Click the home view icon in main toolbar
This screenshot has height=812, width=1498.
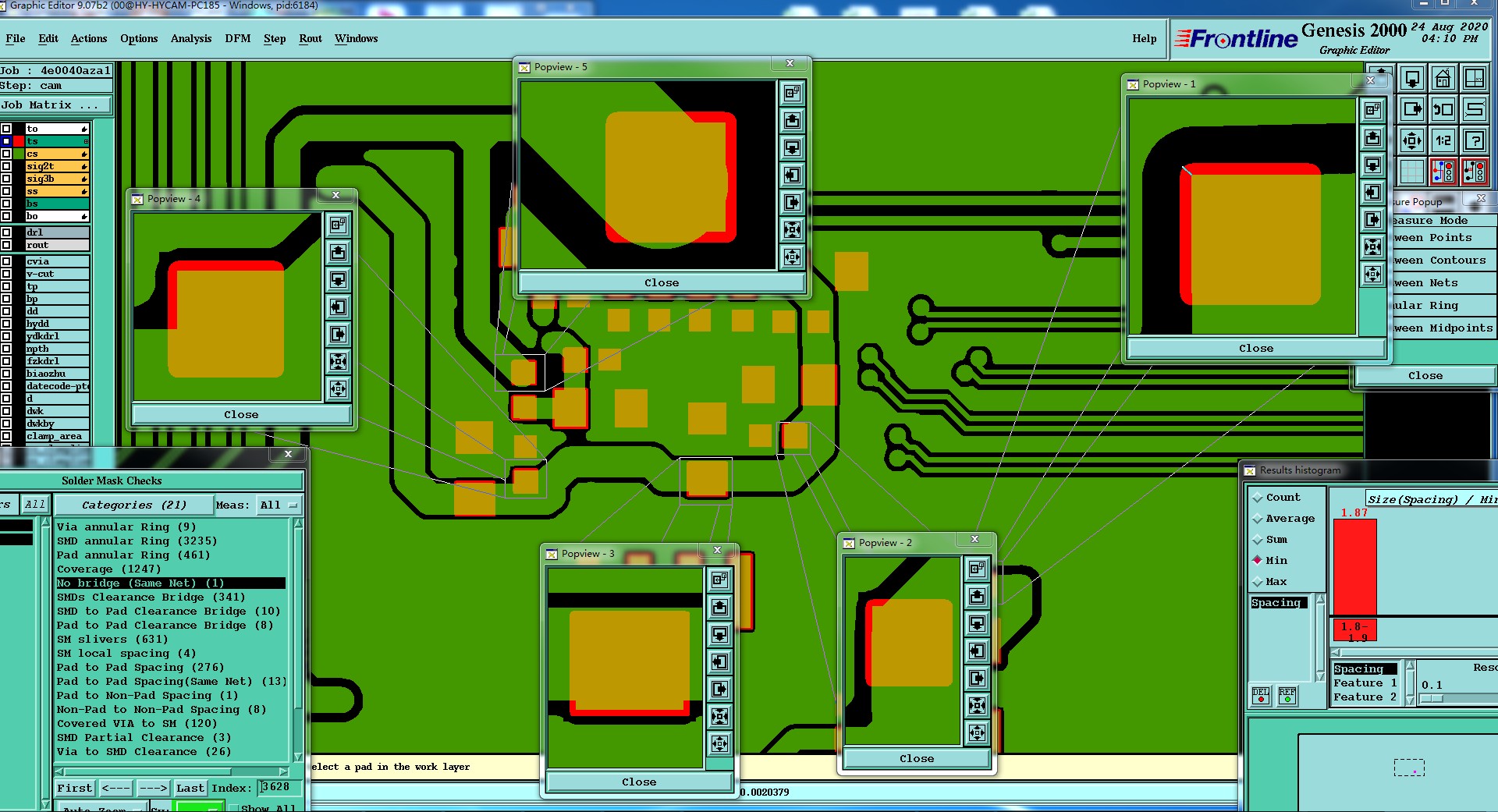click(x=1443, y=79)
